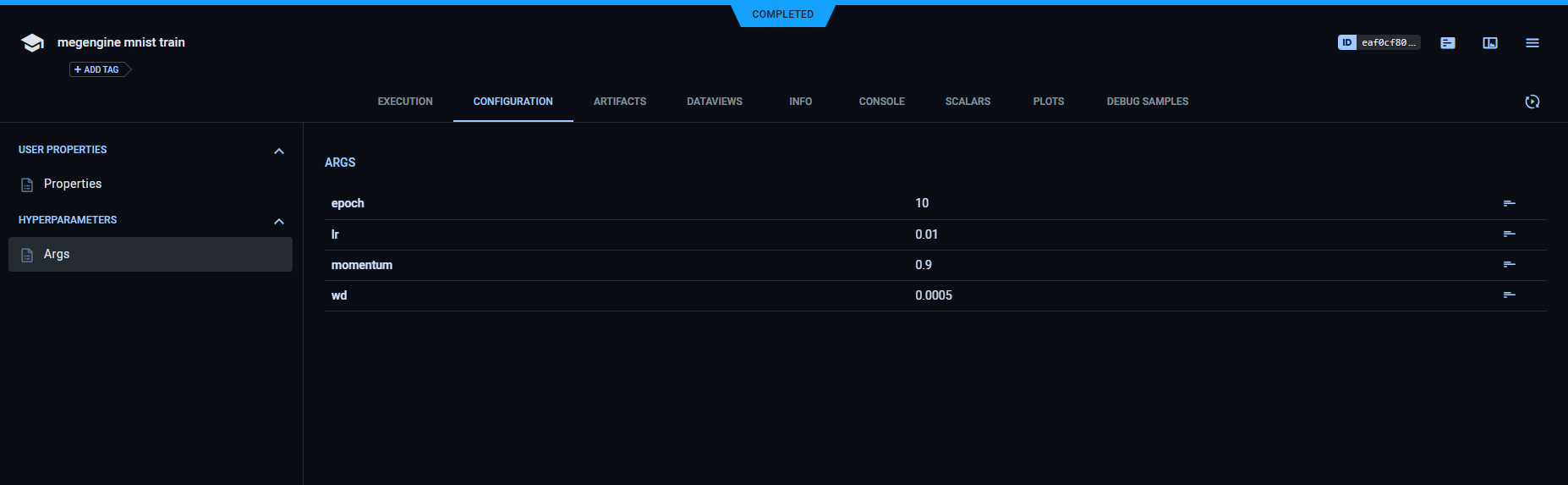Viewport: 1568px width, 485px height.
Task: Click the graduation cap experiment icon
Action: [x=32, y=43]
